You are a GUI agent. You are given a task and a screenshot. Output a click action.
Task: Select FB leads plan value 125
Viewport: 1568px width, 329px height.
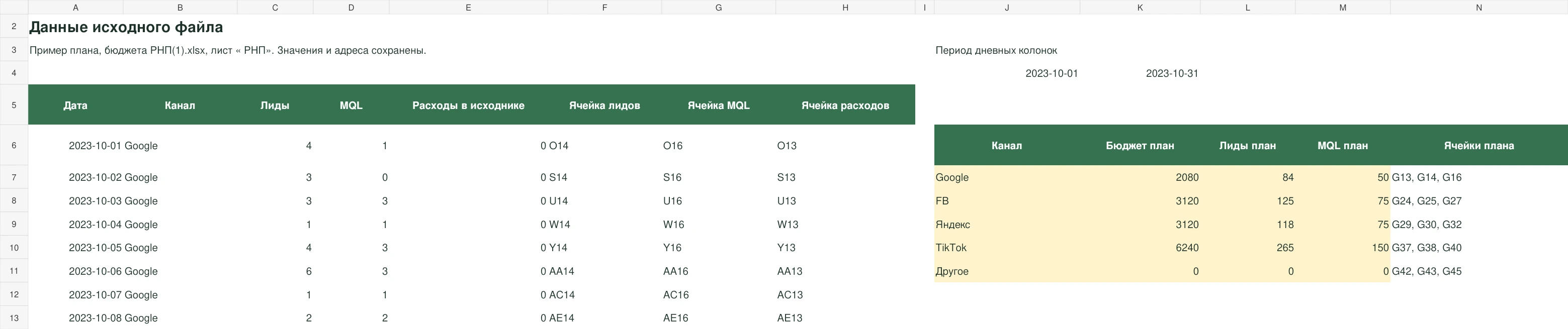tap(1247, 201)
